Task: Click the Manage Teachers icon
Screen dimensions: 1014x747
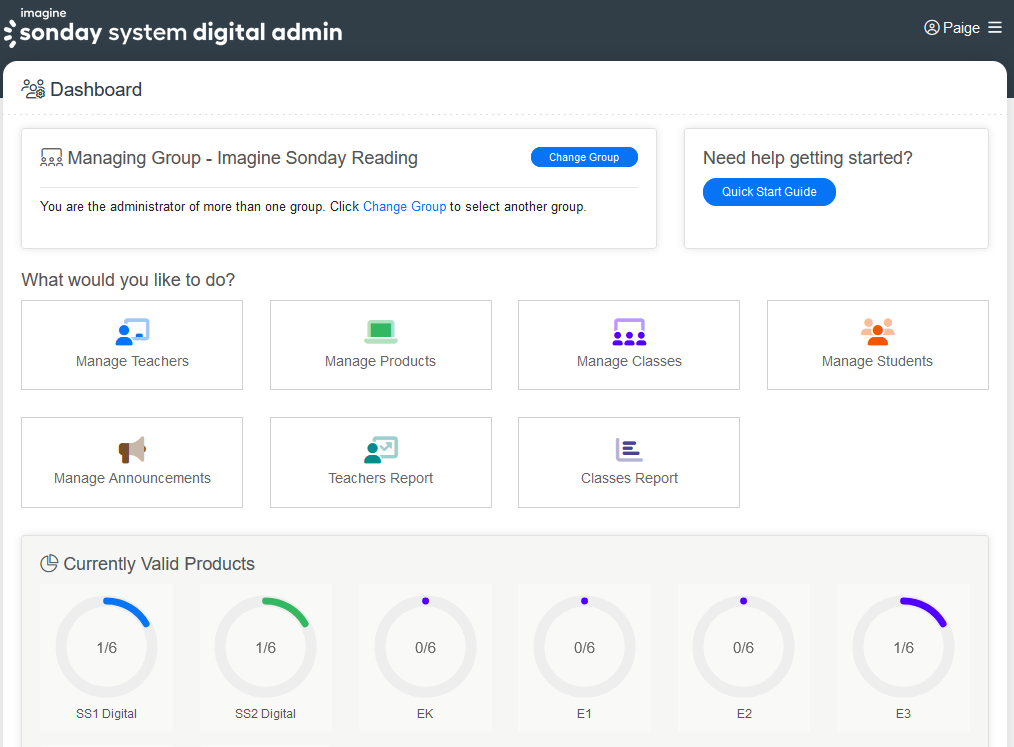Action: tap(132, 332)
